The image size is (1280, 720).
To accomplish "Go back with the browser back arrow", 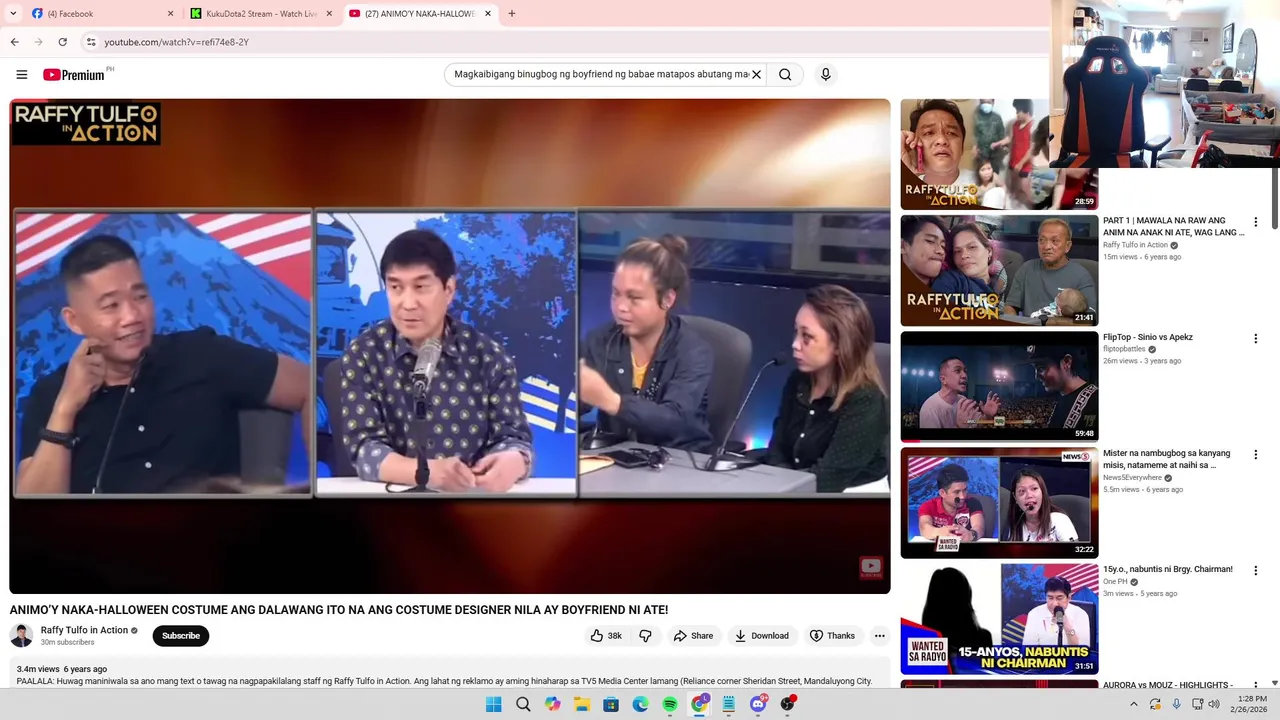I will pyautogui.click(x=14, y=42).
